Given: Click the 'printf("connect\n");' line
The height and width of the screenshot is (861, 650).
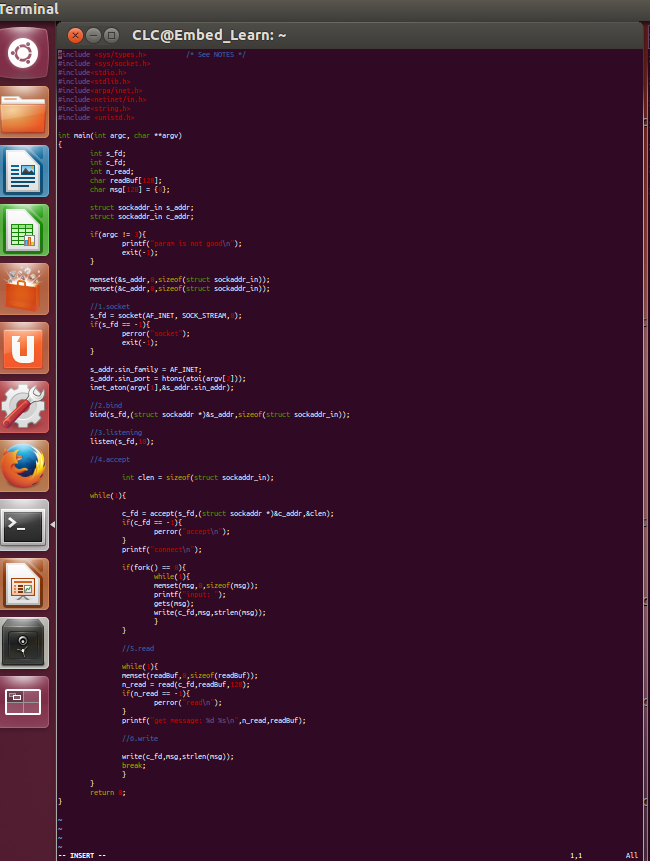Looking at the screenshot, I should (x=161, y=550).
